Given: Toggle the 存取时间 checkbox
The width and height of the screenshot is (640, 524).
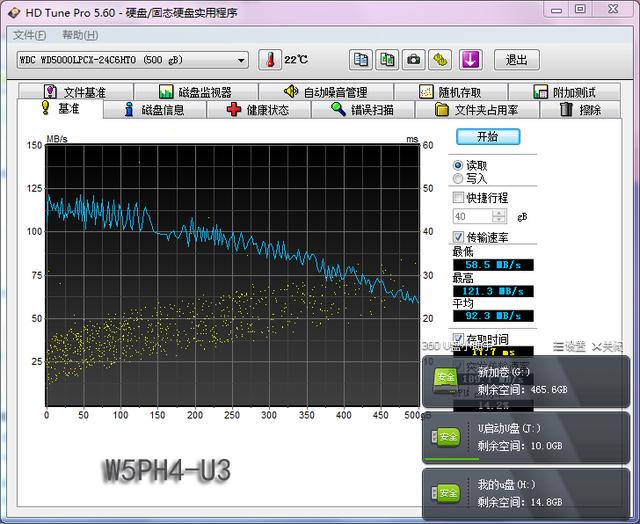Looking at the screenshot, I should pos(458,338).
